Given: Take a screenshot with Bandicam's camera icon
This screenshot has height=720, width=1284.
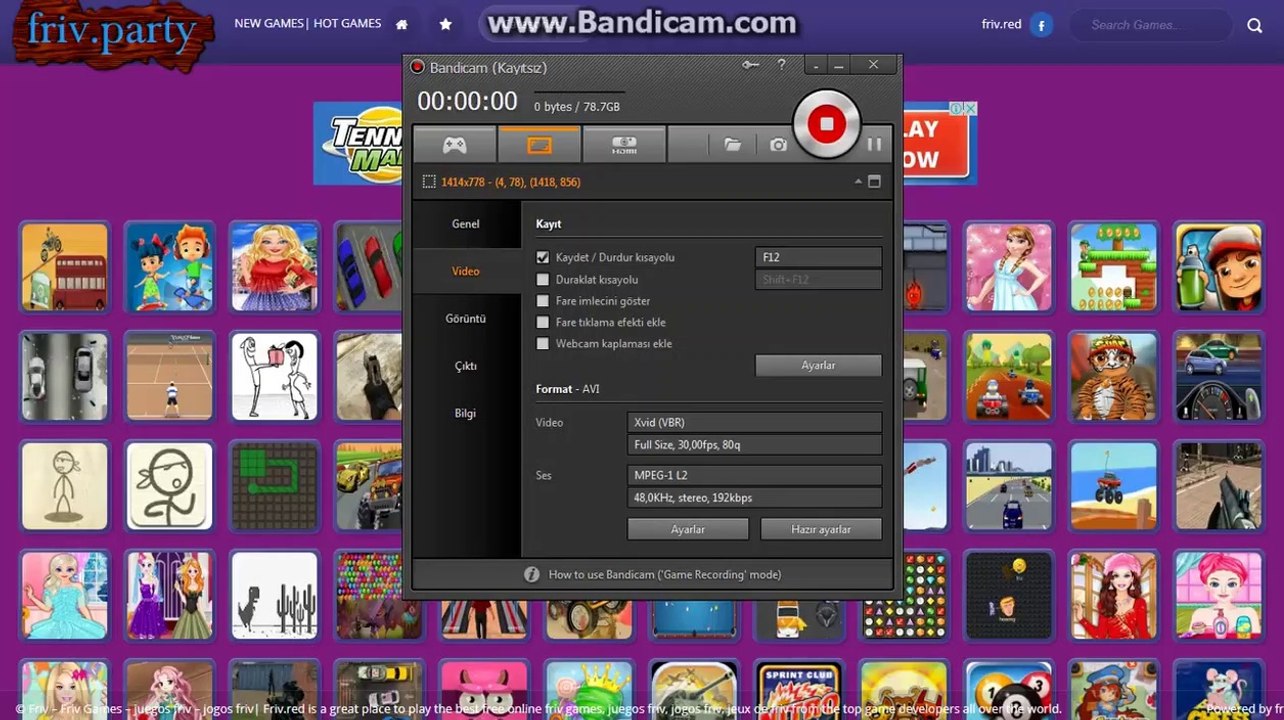Looking at the screenshot, I should 778,145.
